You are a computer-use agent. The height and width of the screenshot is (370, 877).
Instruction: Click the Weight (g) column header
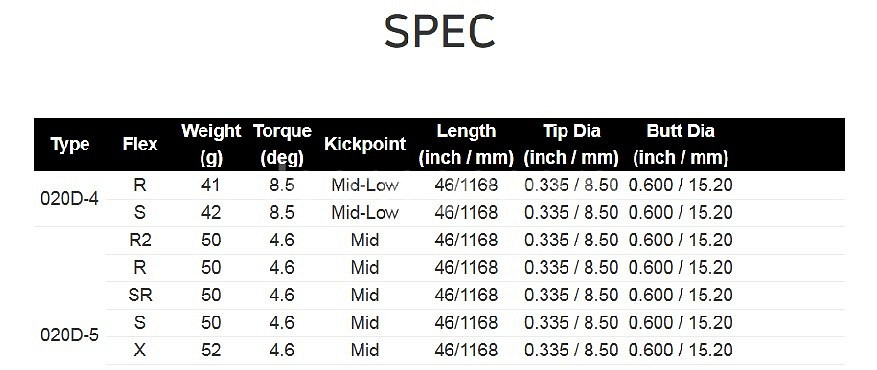click(x=211, y=144)
